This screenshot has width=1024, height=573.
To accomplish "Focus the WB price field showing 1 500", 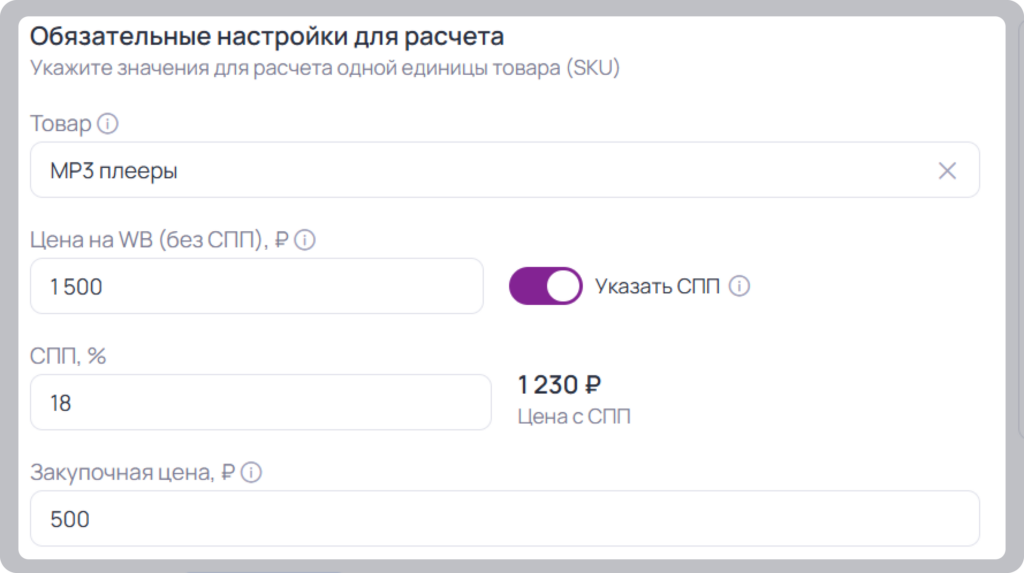I will point(257,286).
